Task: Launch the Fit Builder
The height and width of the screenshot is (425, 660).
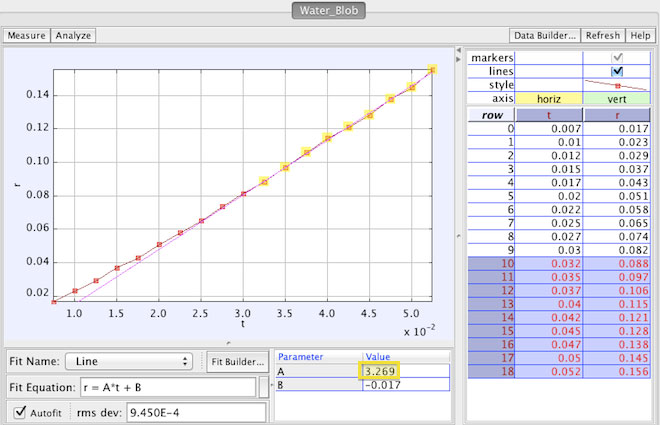Action: pos(236,361)
